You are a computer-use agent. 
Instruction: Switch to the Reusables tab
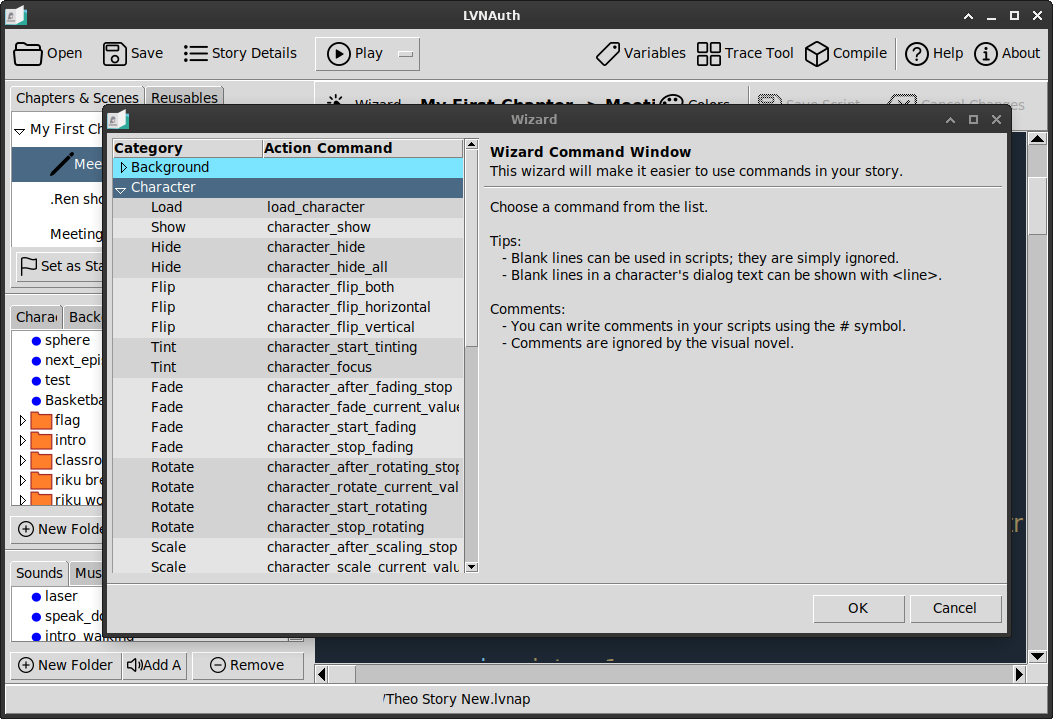tap(184, 98)
